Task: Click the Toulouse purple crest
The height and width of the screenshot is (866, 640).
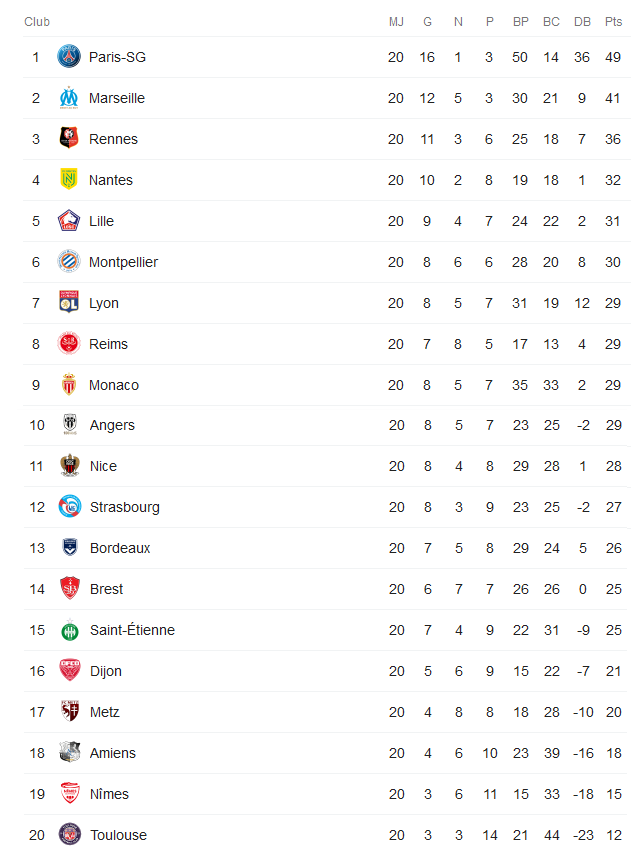Action: pyautogui.click(x=70, y=834)
